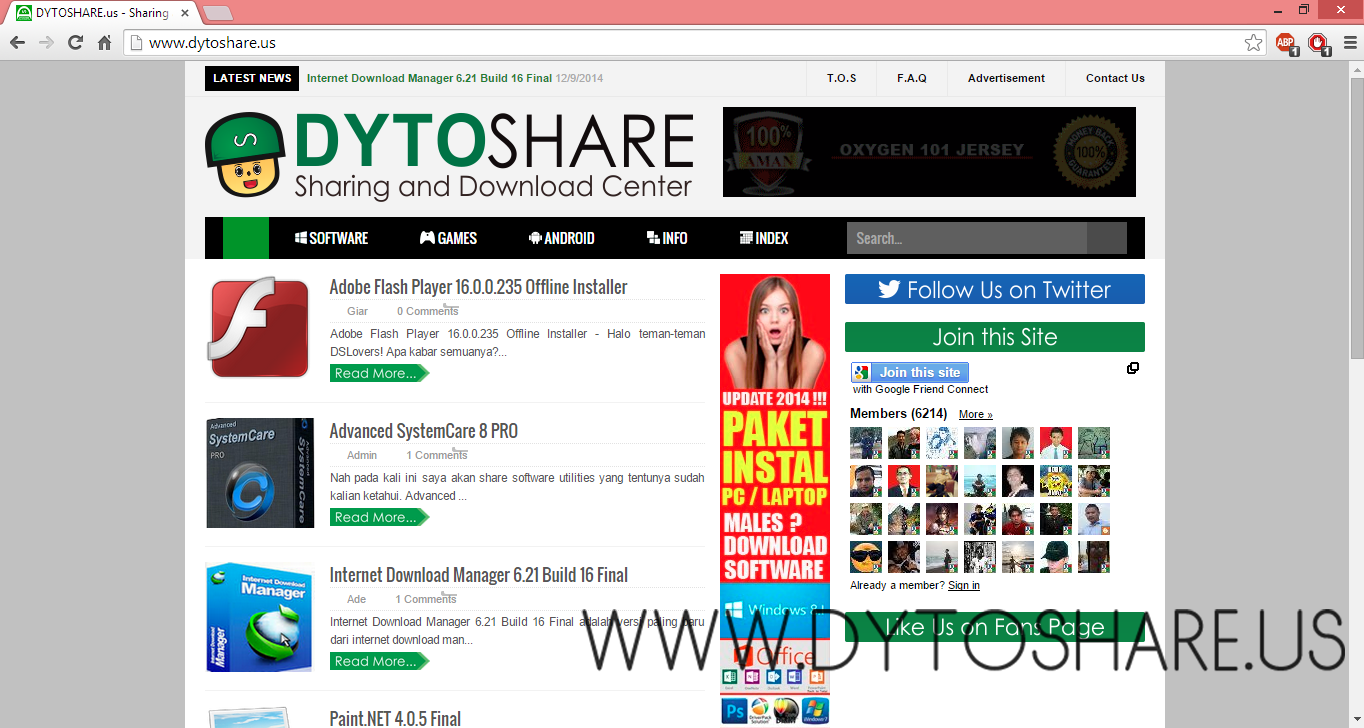
Task: Open Adobe Flash Player thumbnail image
Action: [x=259, y=328]
